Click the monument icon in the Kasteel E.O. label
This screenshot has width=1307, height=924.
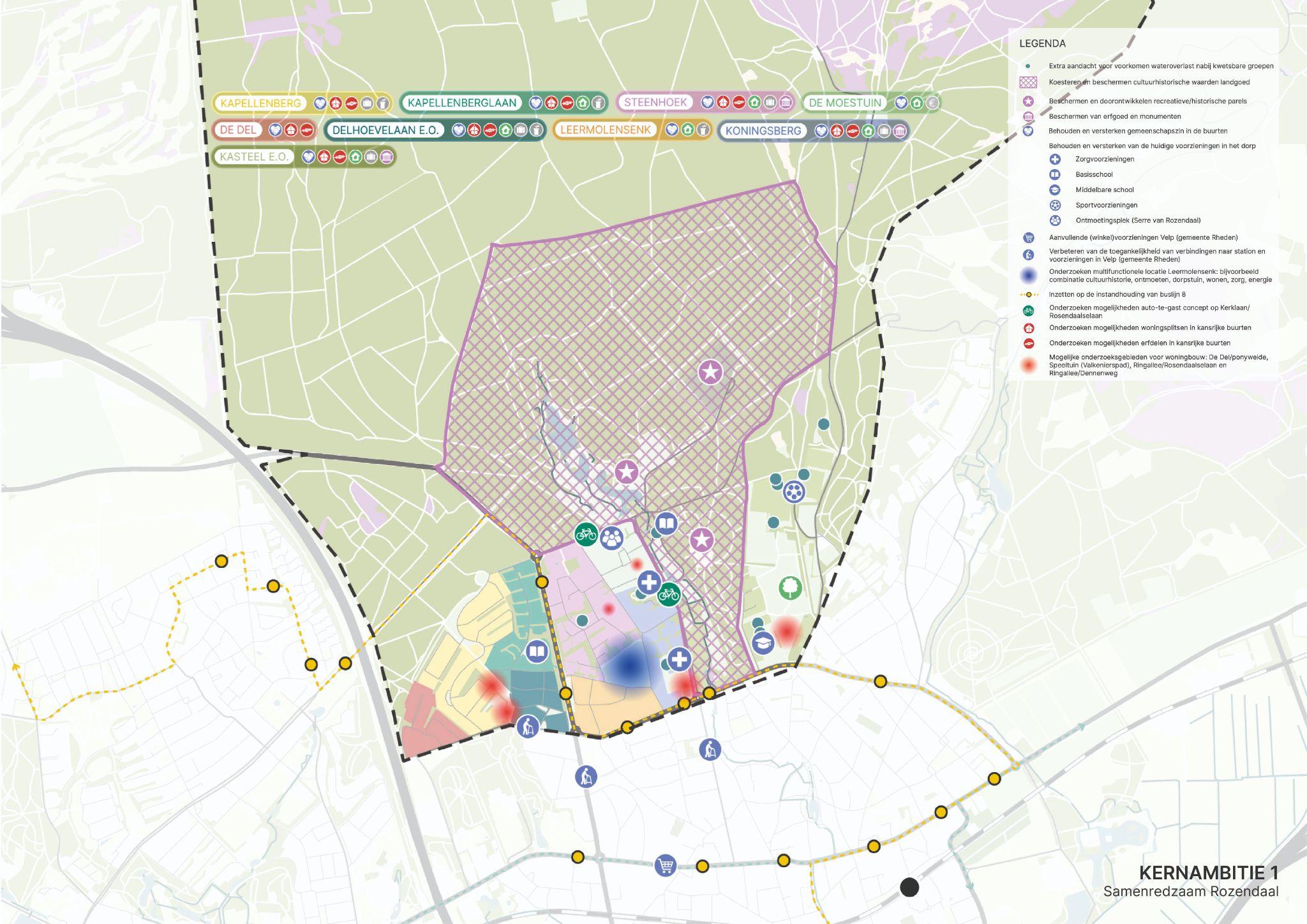pyautogui.click(x=387, y=157)
